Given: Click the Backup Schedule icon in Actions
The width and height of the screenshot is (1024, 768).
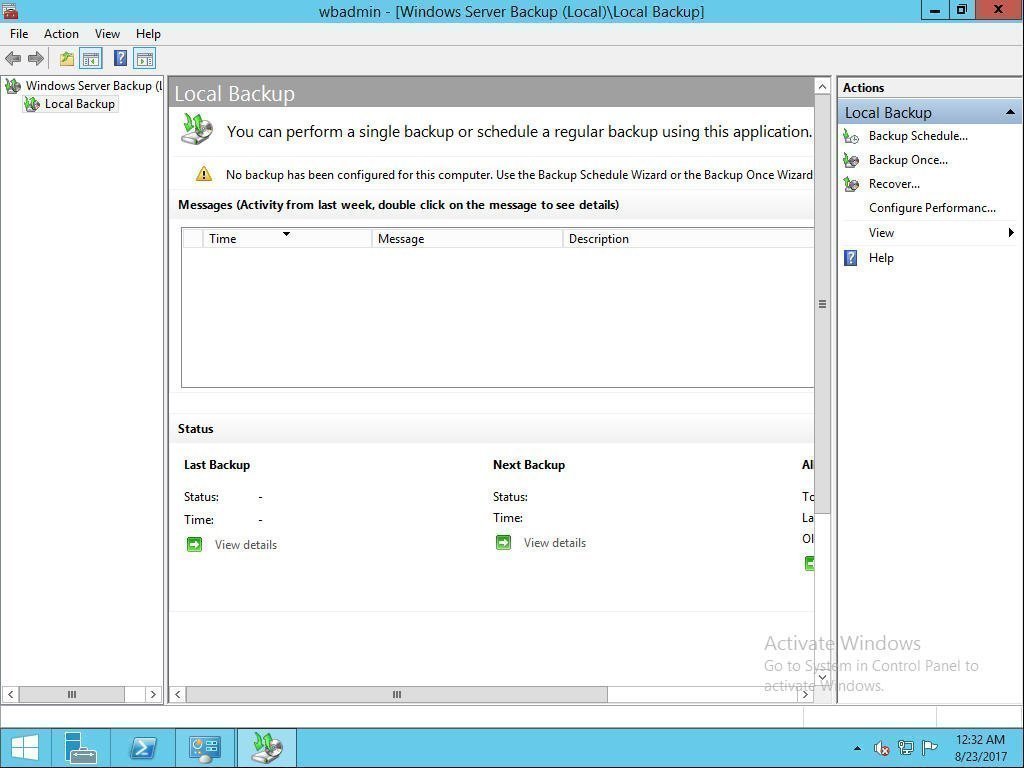Looking at the screenshot, I should pyautogui.click(x=851, y=136).
